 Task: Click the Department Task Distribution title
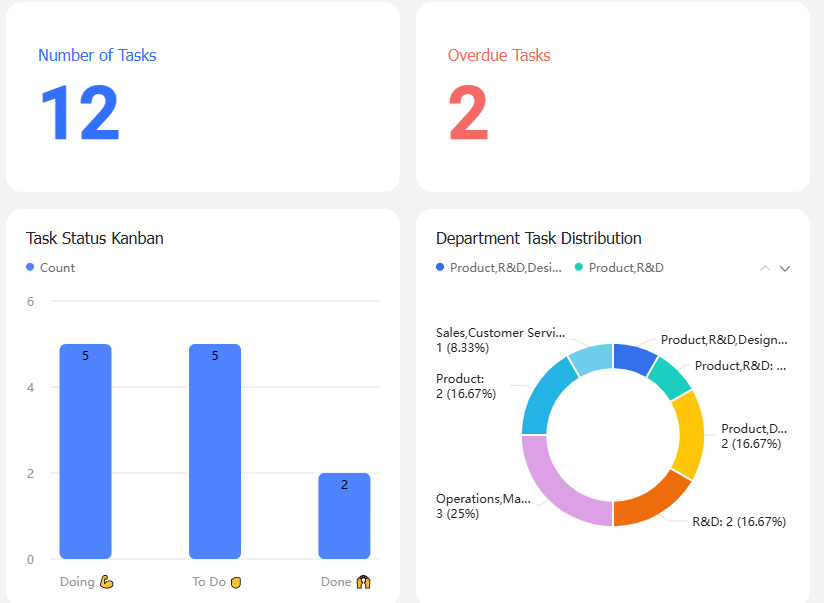coord(539,238)
